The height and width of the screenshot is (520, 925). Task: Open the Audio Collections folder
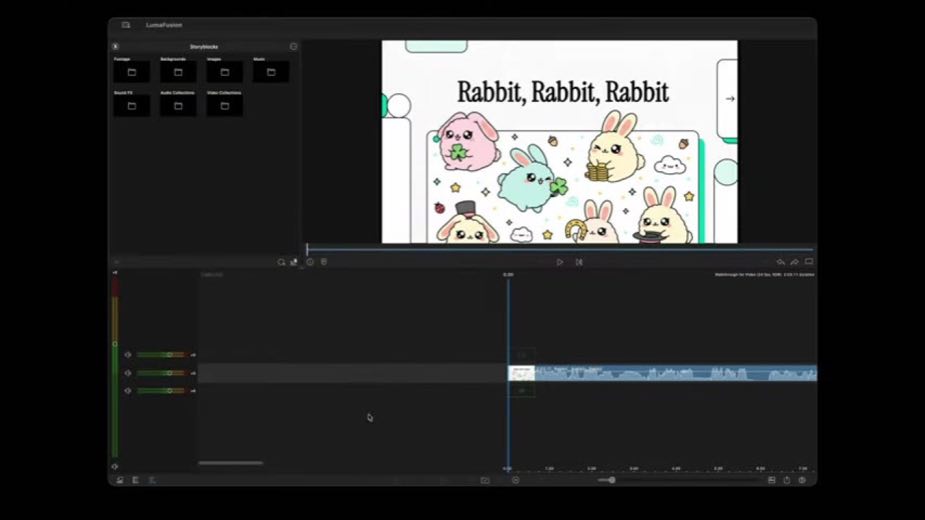(x=178, y=106)
